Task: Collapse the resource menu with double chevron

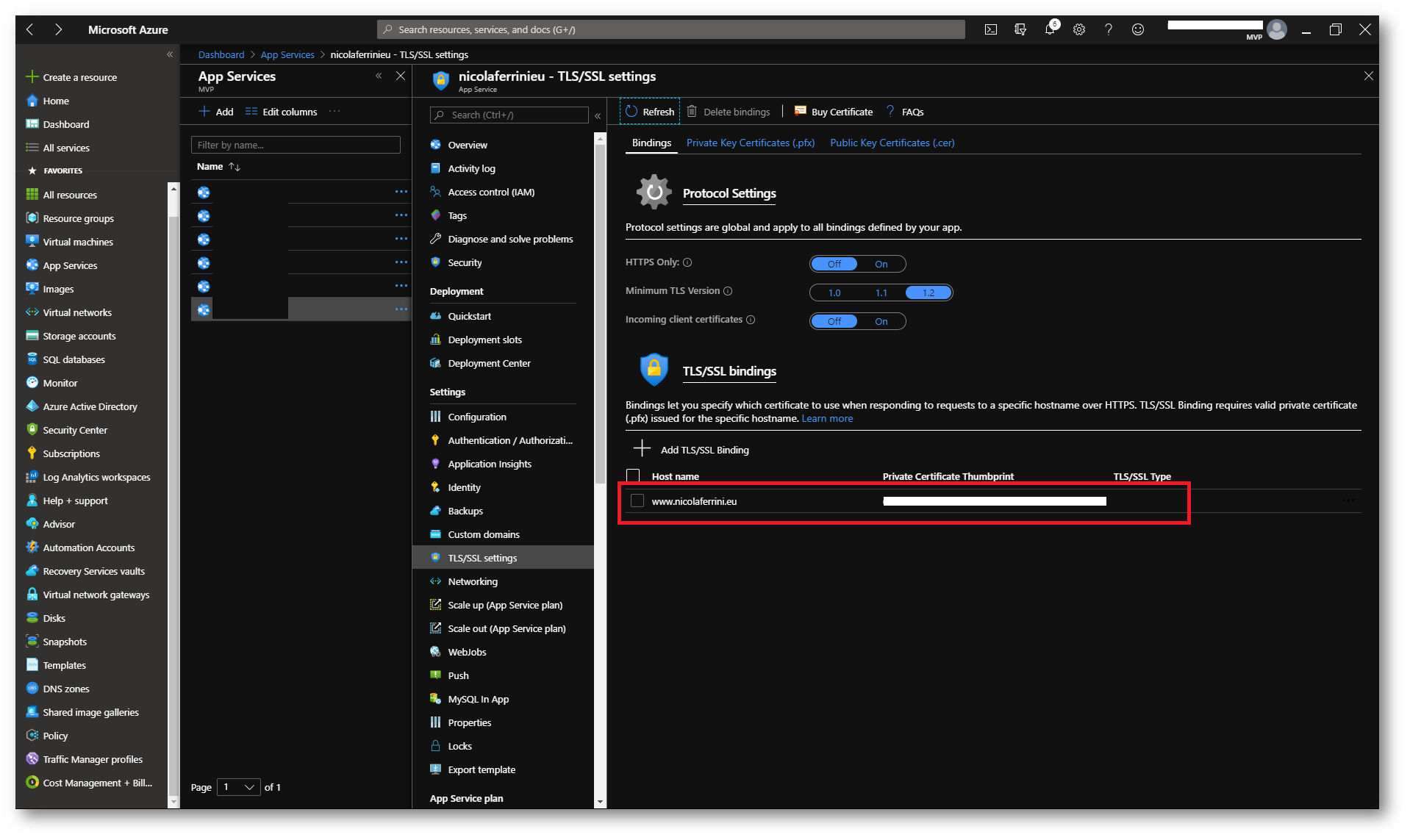Action: pyautogui.click(x=598, y=115)
